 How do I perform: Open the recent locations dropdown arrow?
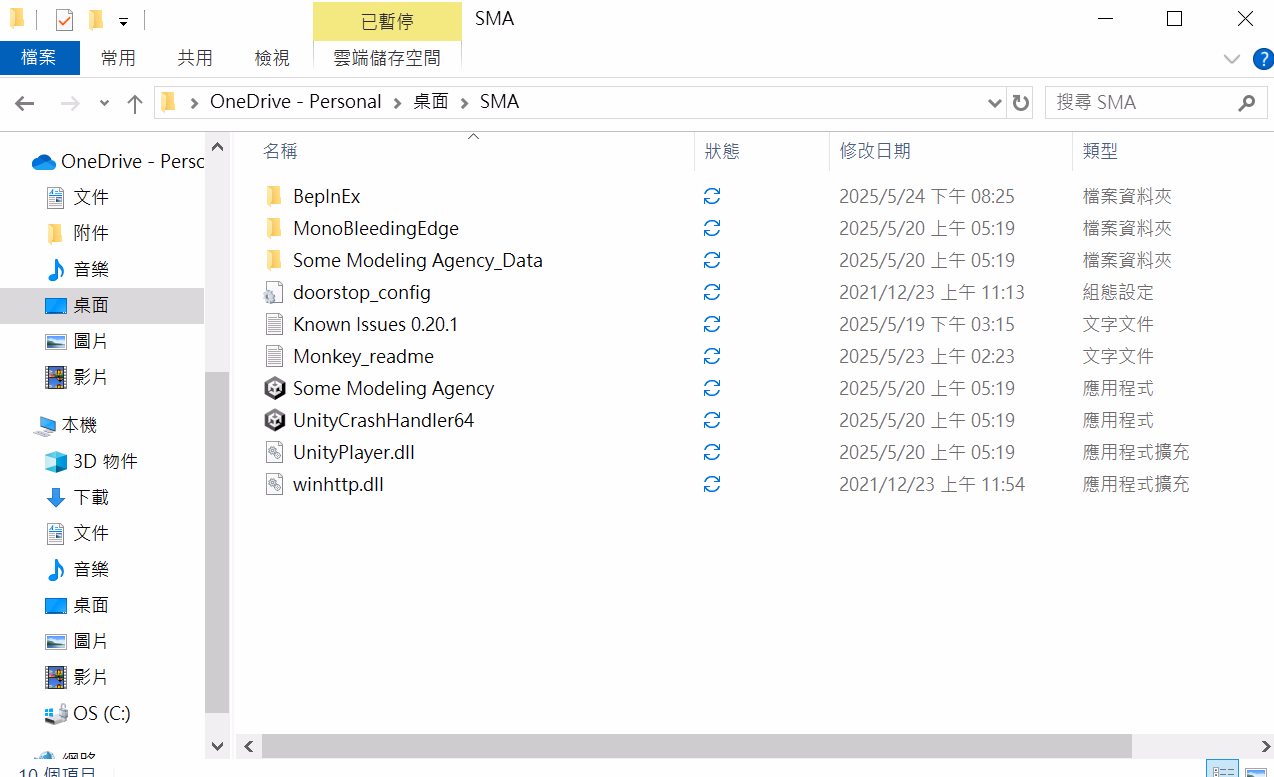tap(104, 103)
